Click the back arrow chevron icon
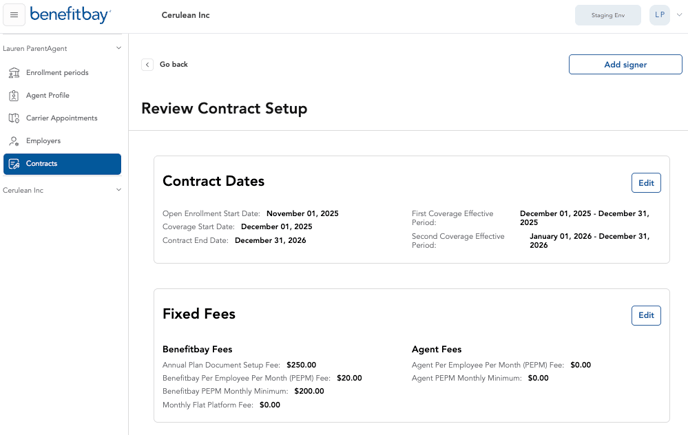 (x=148, y=65)
